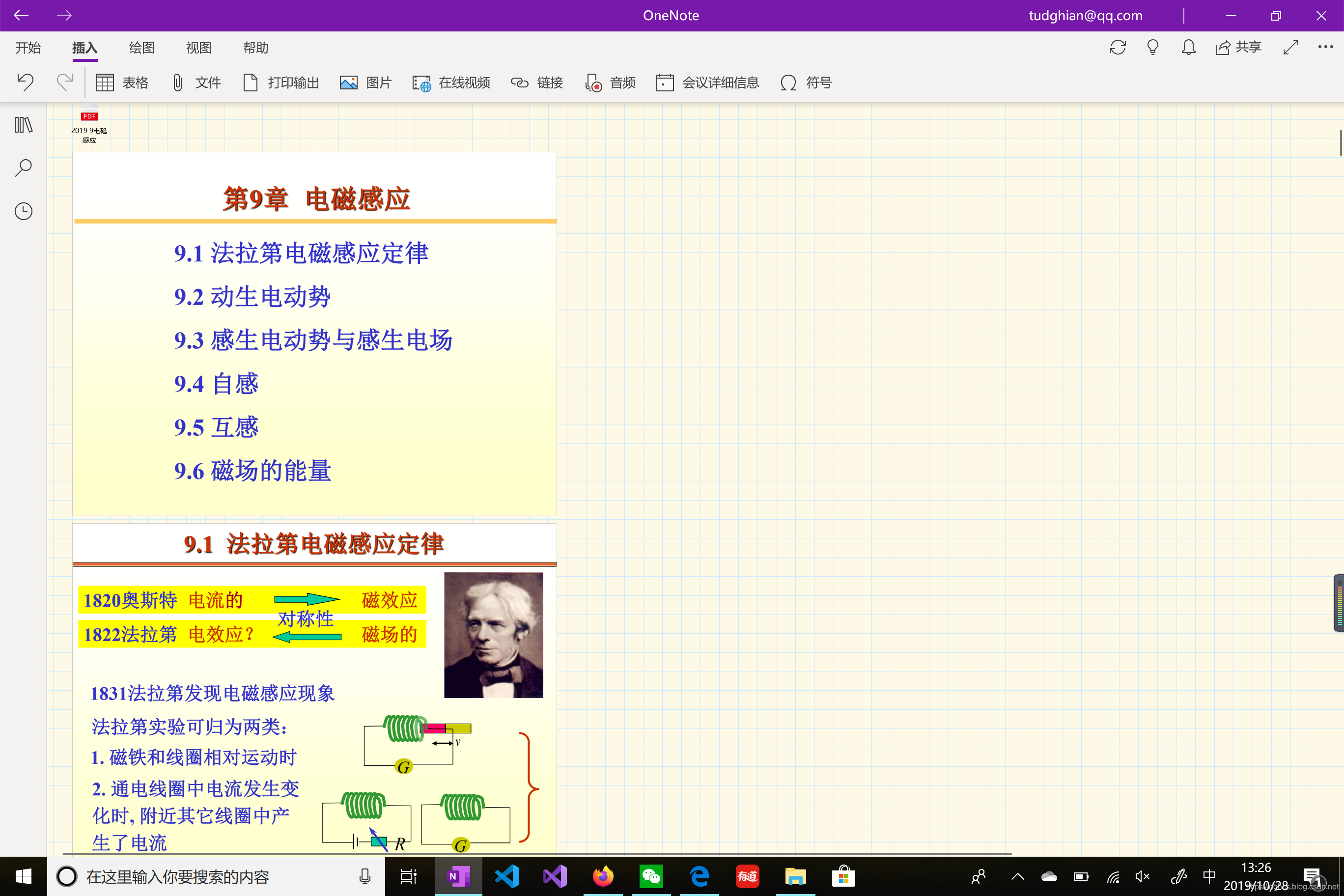
Task: Insert a hyperlink with the 链接 icon
Action: click(x=536, y=83)
